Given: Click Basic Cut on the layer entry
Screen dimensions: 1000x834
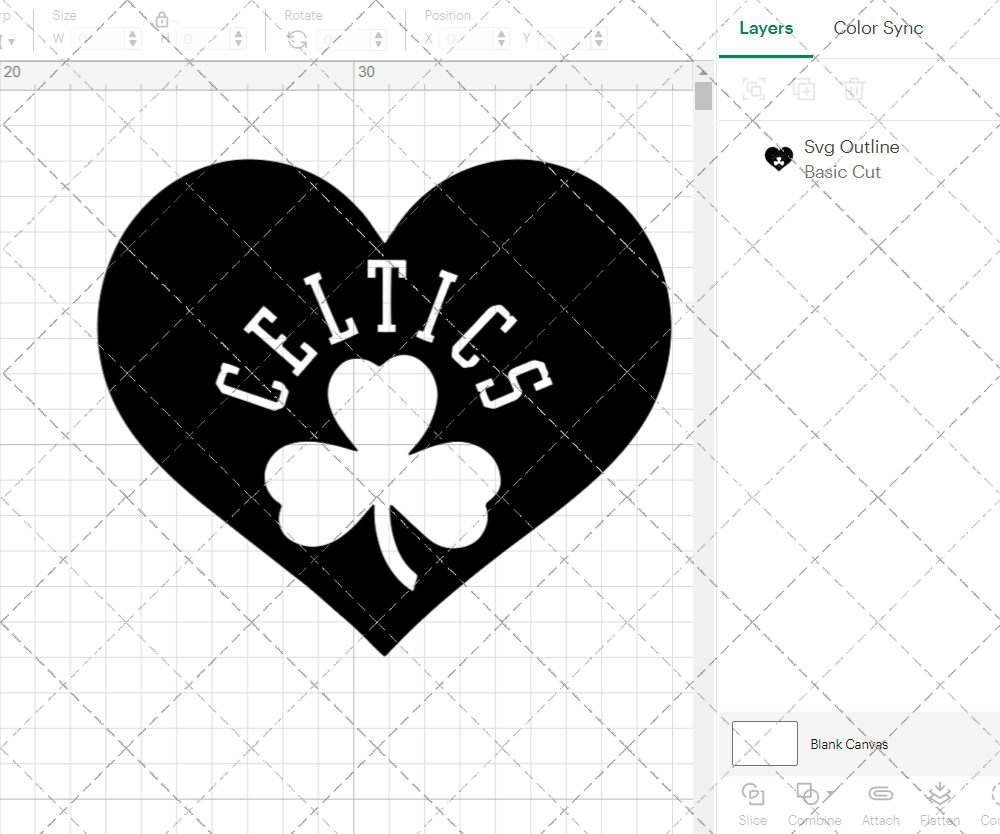Looking at the screenshot, I should [842, 172].
